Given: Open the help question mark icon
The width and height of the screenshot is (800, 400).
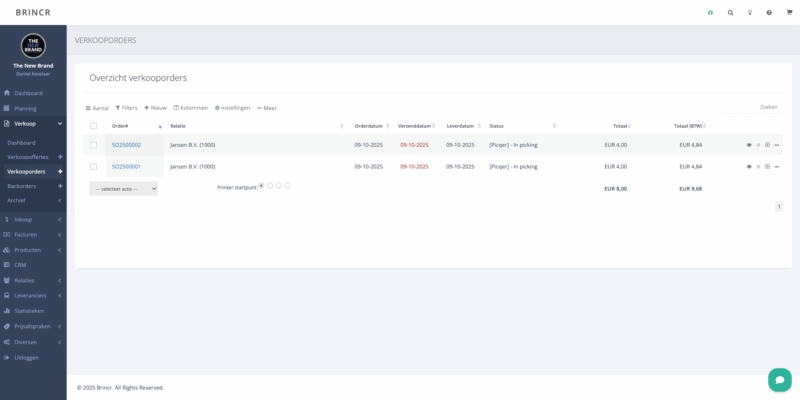Looking at the screenshot, I should [768, 13].
